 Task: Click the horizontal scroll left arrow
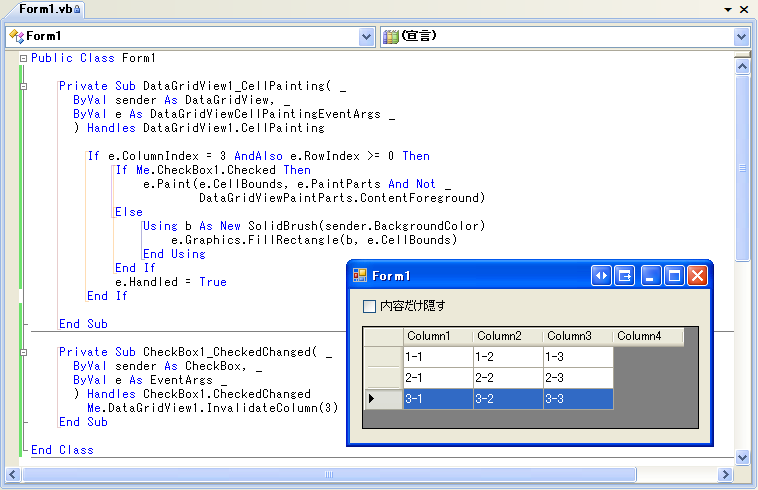coord(13,475)
